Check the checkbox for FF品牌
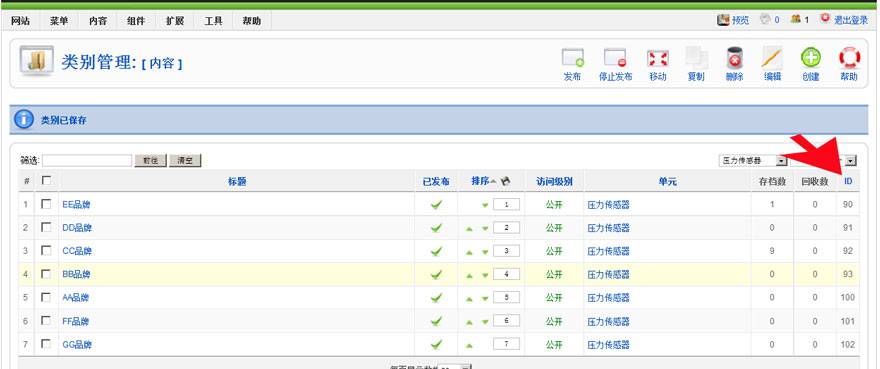This screenshot has width=880, height=369. (47, 320)
